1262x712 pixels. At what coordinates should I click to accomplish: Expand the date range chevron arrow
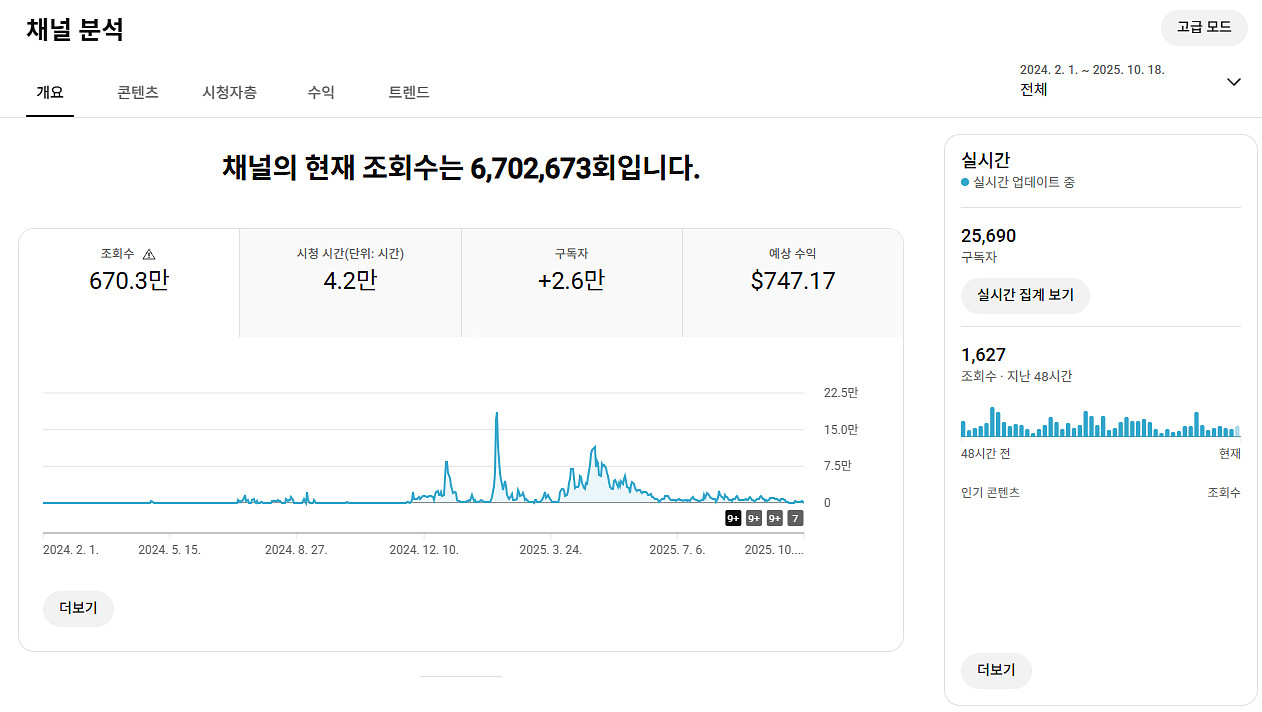pyautogui.click(x=1233, y=82)
